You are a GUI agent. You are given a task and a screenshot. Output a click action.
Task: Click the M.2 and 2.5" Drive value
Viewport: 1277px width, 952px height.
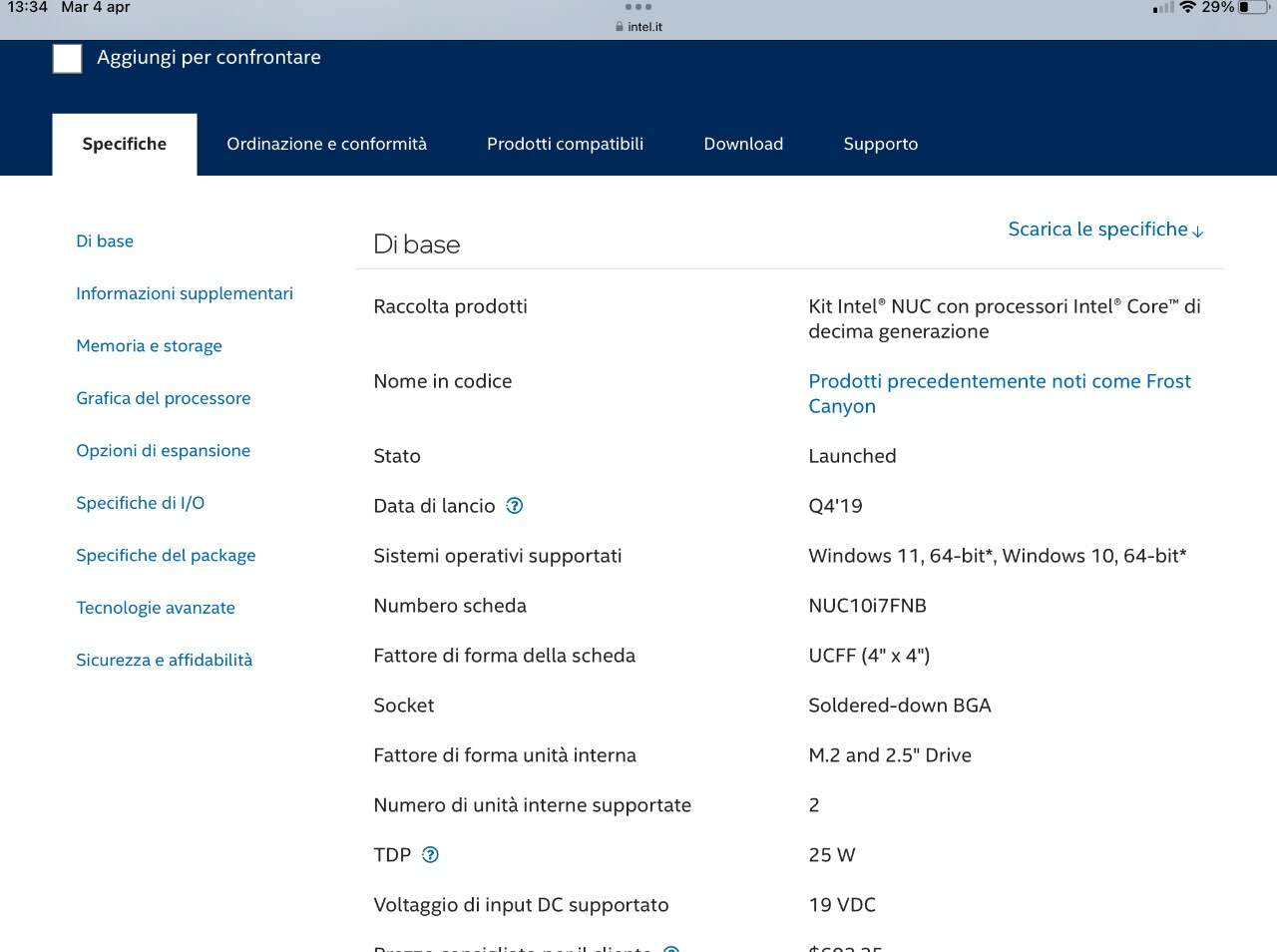890,755
